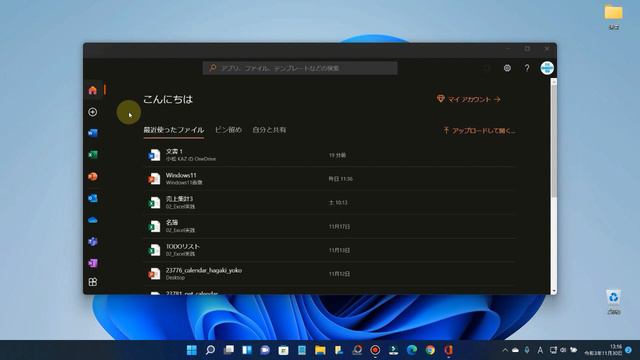Screen dimensions: 640x360
Task: Open OneNote from the sidebar
Action: pyautogui.click(x=93, y=263)
